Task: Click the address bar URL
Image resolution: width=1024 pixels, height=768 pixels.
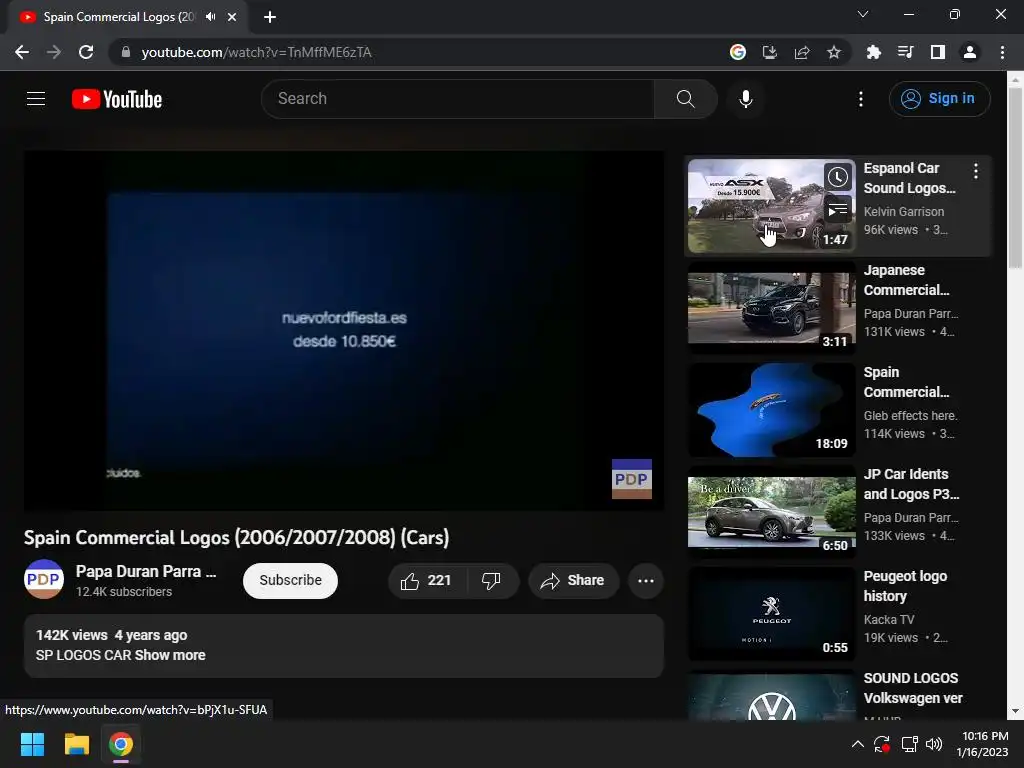Action: tap(257, 52)
